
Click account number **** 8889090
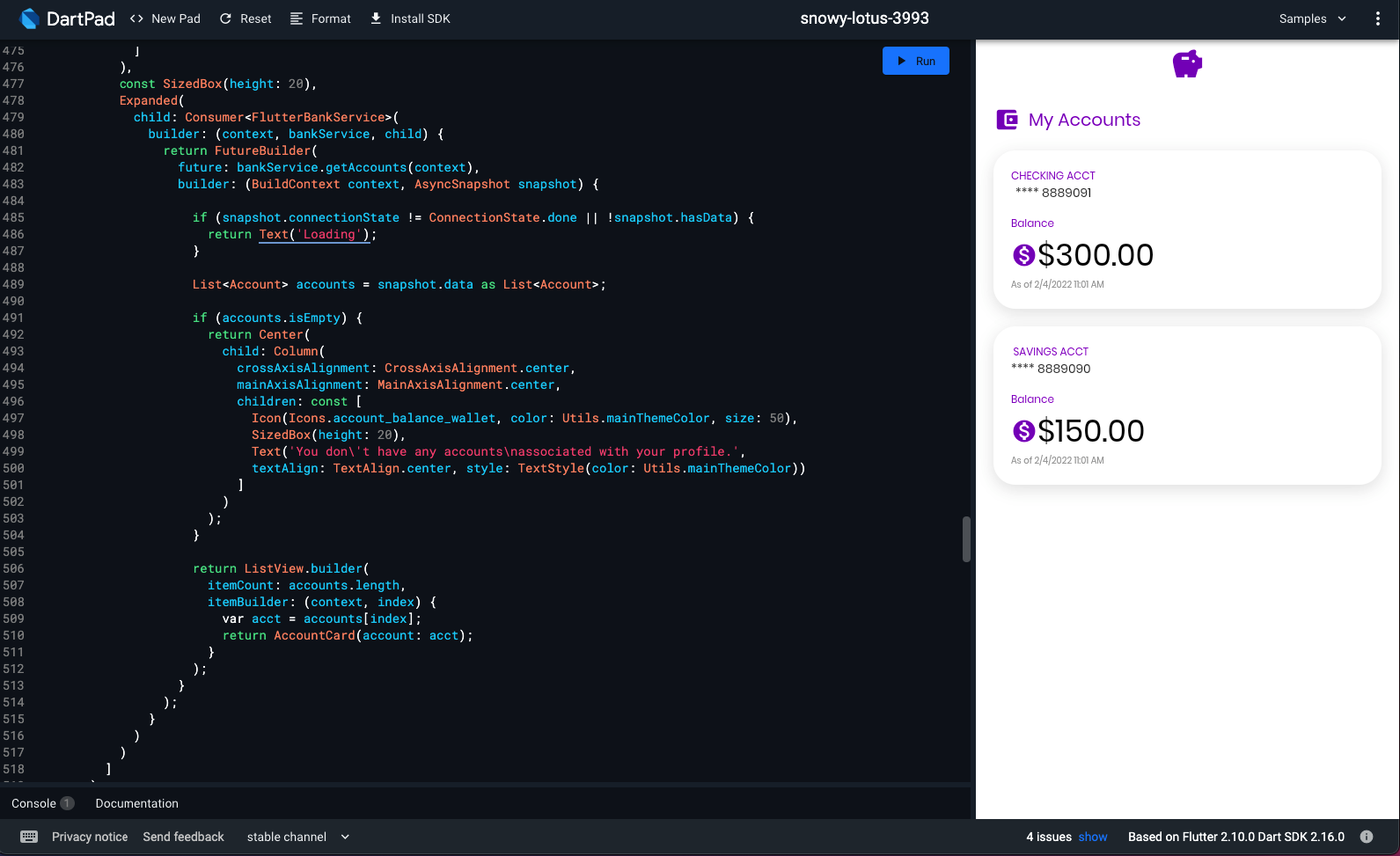(1051, 369)
